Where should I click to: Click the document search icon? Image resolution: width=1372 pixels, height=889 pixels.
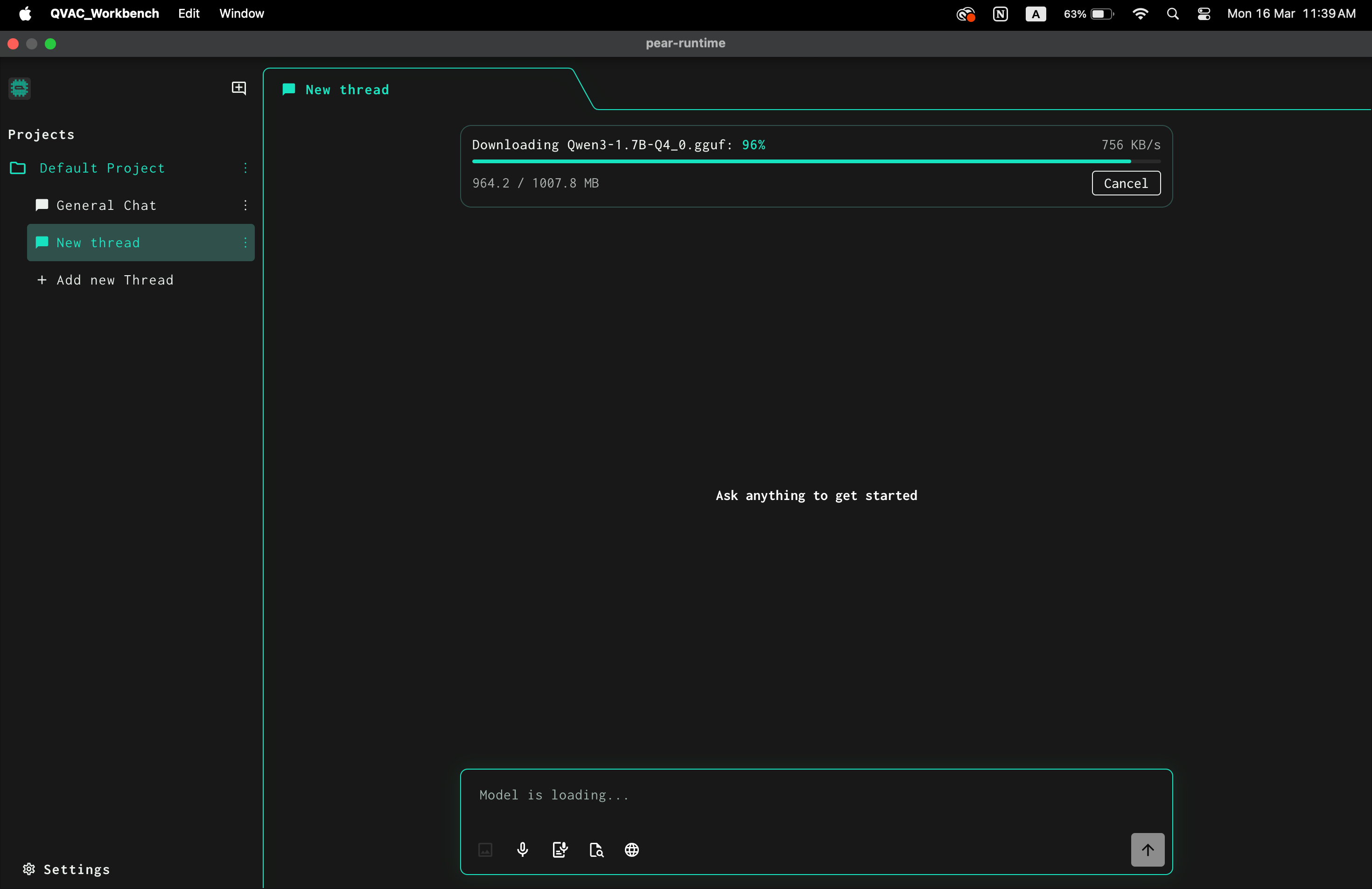click(x=596, y=849)
